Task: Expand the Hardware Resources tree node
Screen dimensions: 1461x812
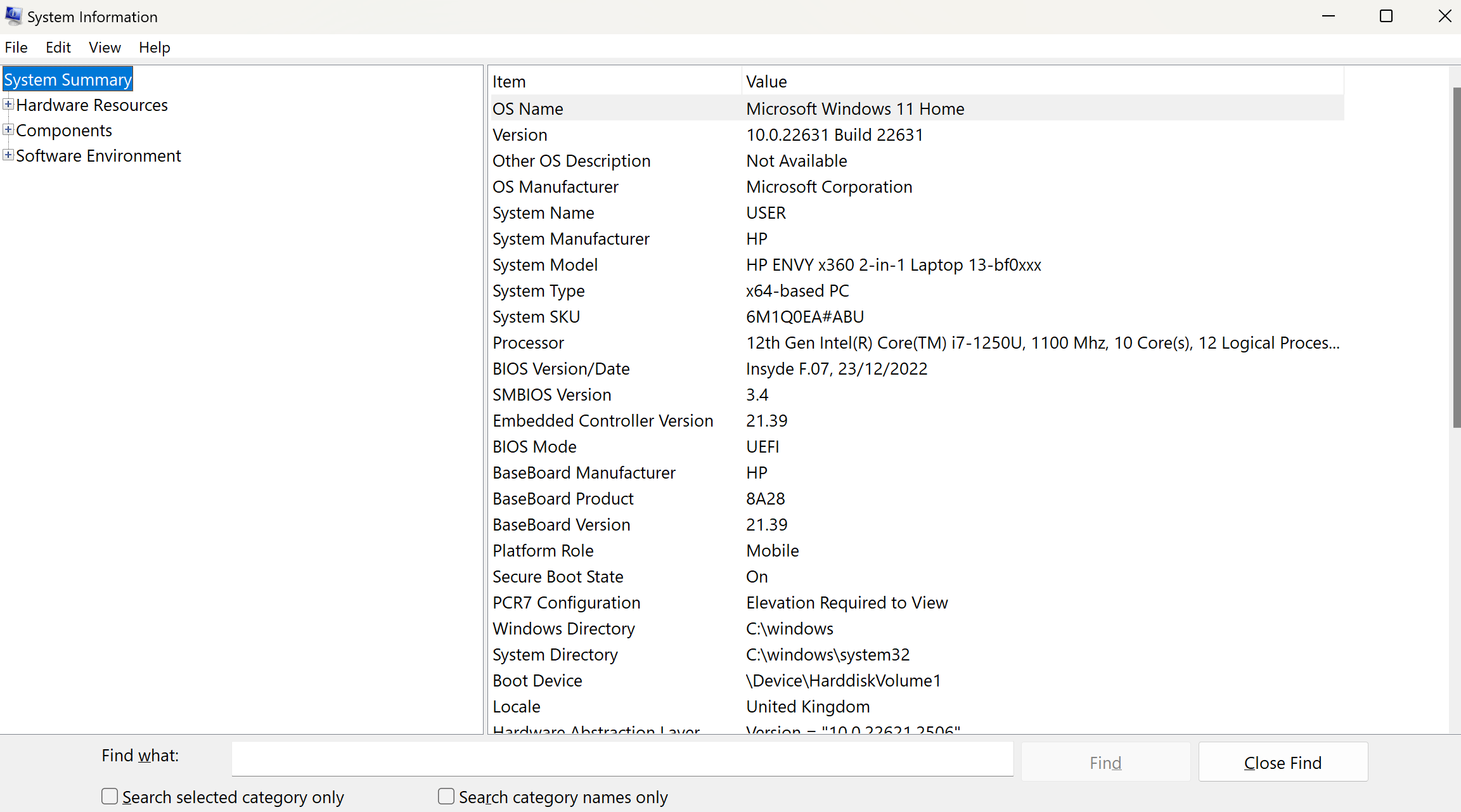Action: (8, 105)
